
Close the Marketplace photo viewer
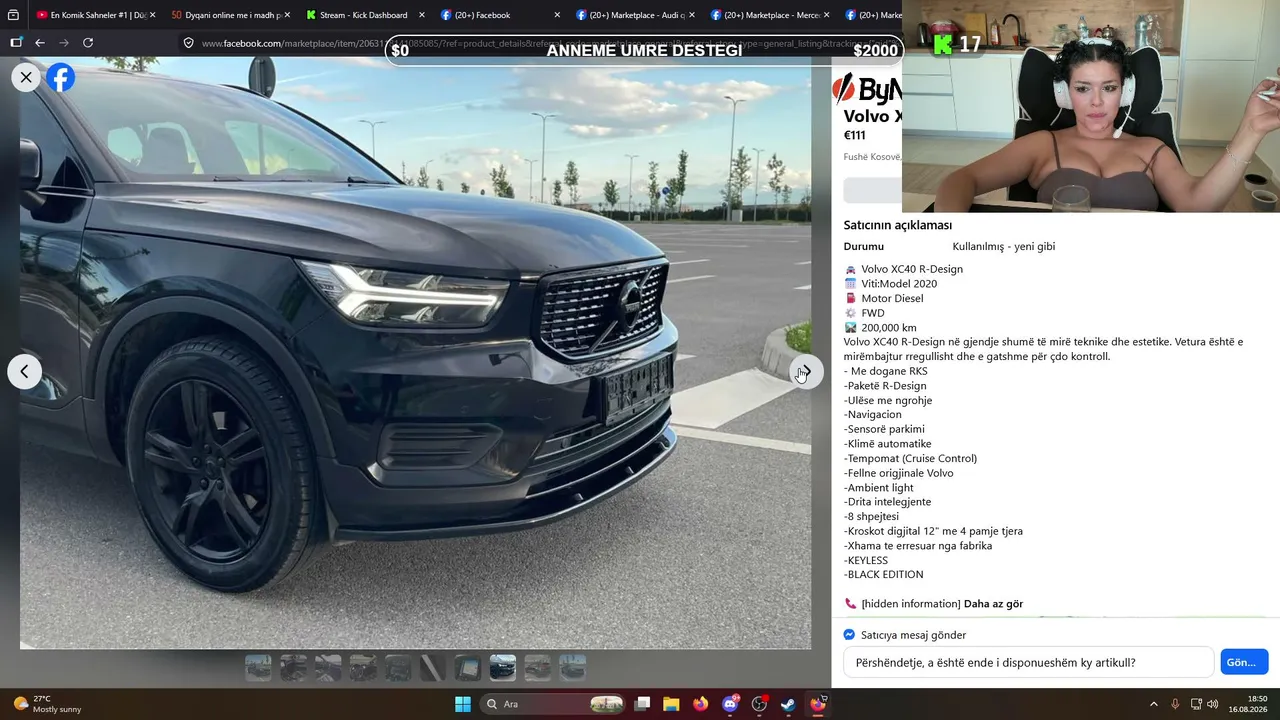[26, 77]
